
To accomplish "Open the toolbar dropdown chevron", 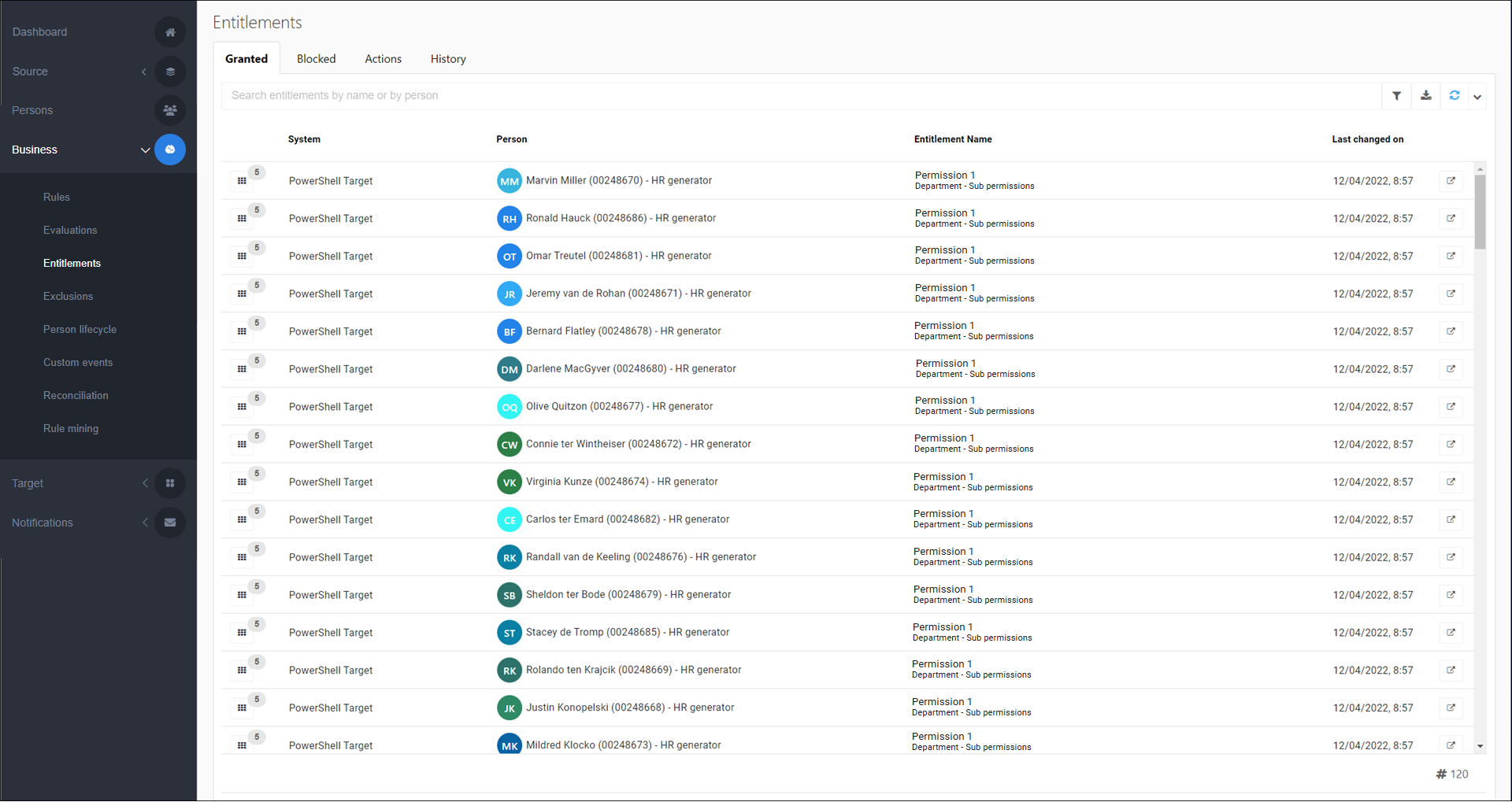I will [x=1477, y=97].
